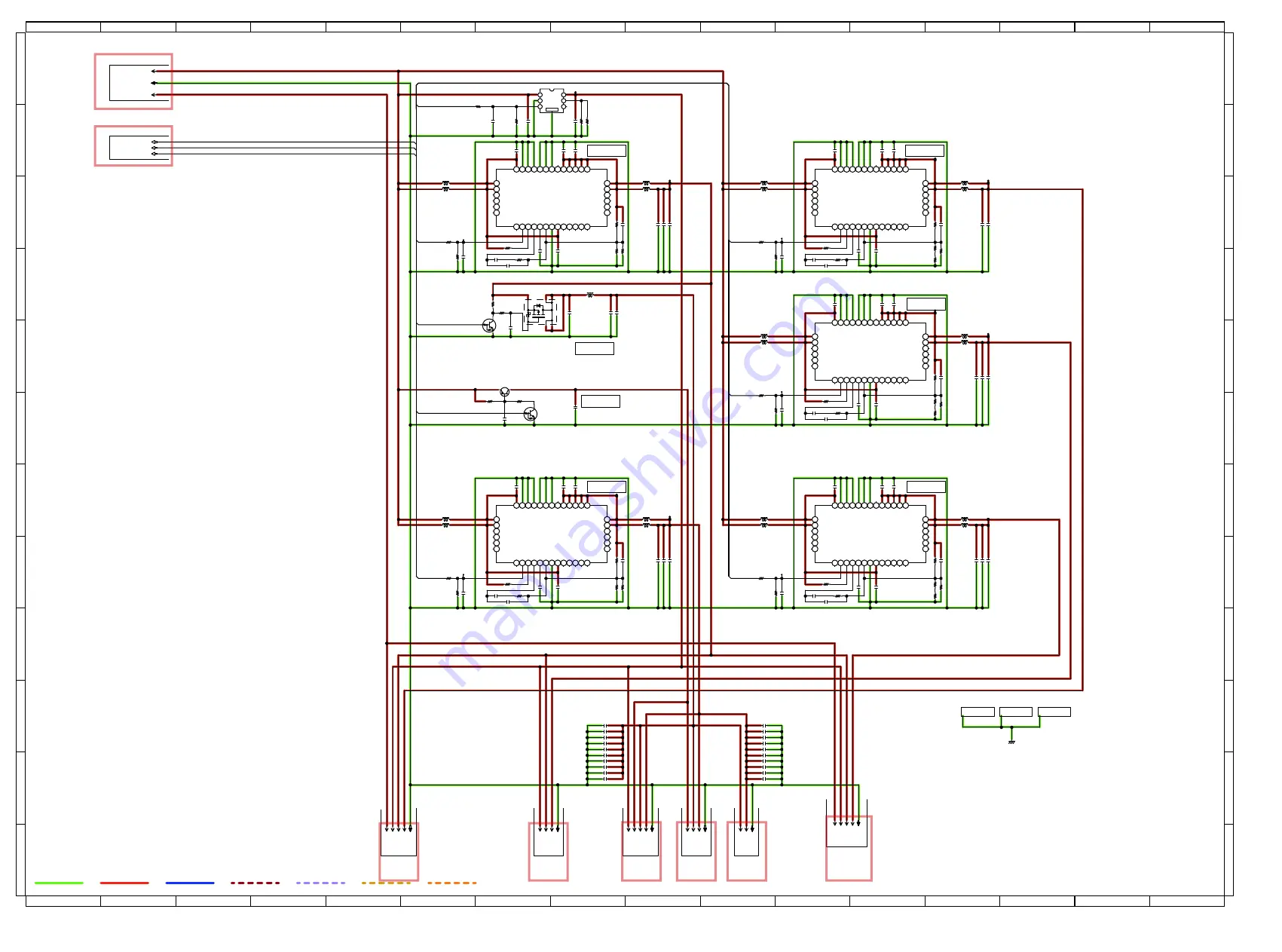Select the small 8-pin IC at the top center
The width and height of the screenshot is (1282, 952).
(552, 100)
